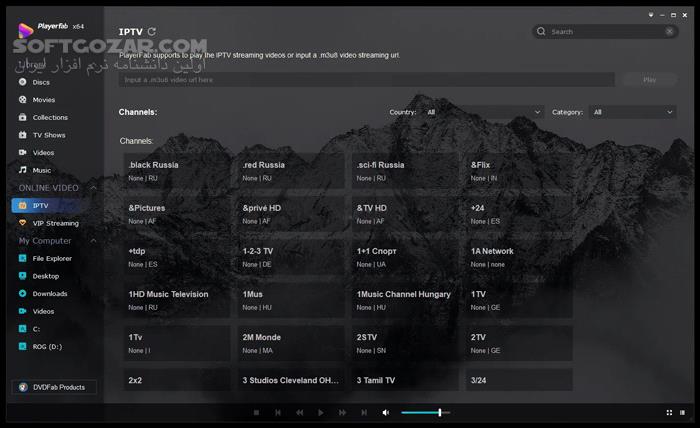Select the 3/24 channel tile
The width and height of the screenshot is (700, 428).
point(519,380)
